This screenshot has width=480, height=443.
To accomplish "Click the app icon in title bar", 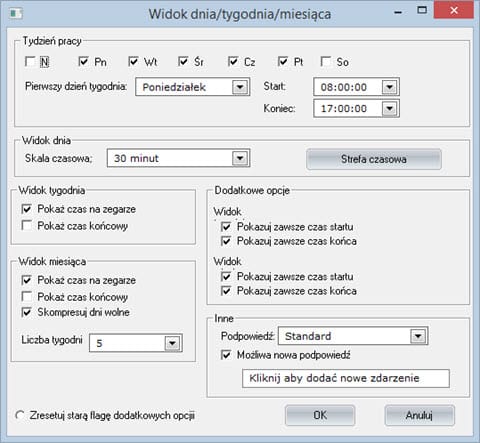I will coord(16,14).
